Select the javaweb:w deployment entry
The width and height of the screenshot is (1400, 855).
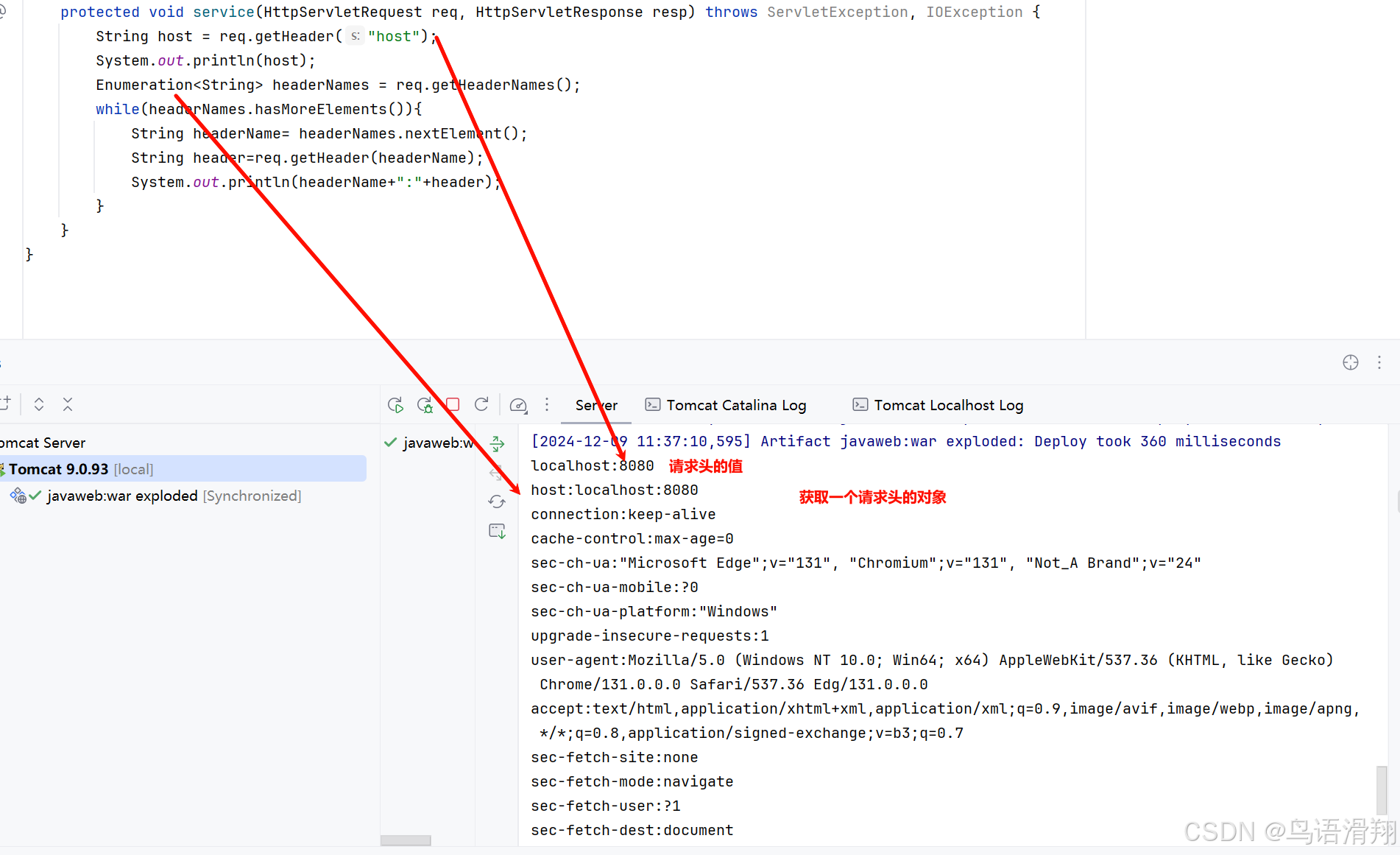tap(429, 443)
